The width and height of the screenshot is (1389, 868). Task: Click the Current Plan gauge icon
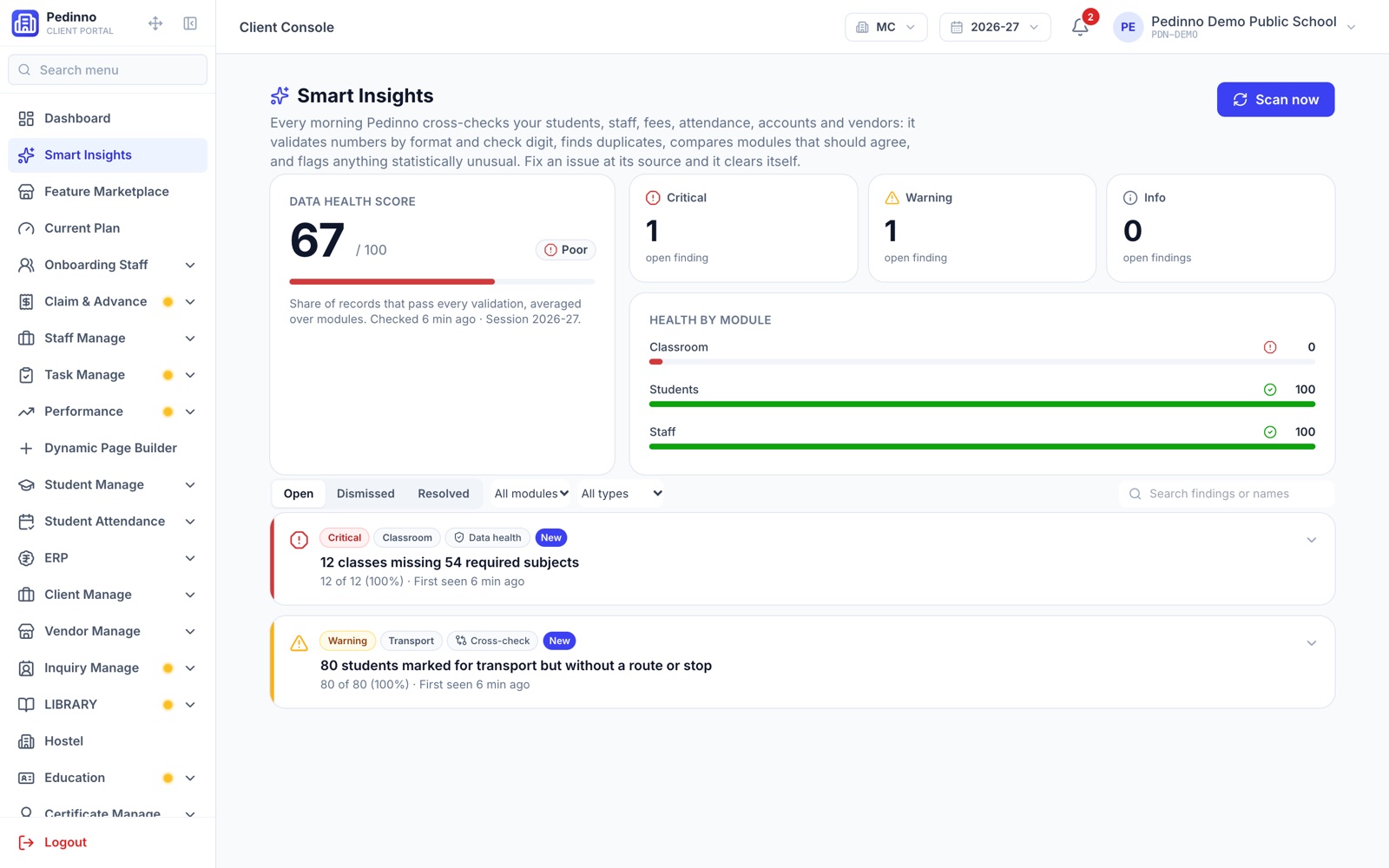pyautogui.click(x=26, y=228)
